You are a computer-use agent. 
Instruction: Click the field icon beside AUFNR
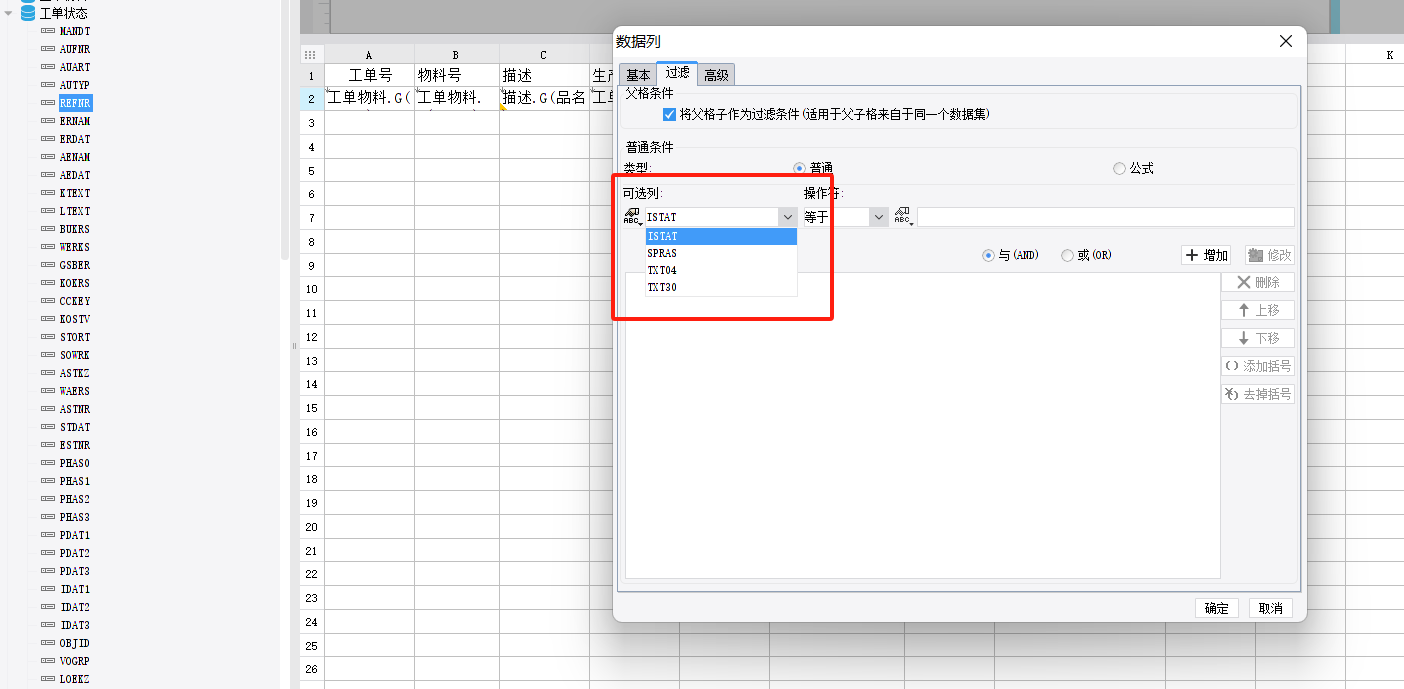(48, 49)
